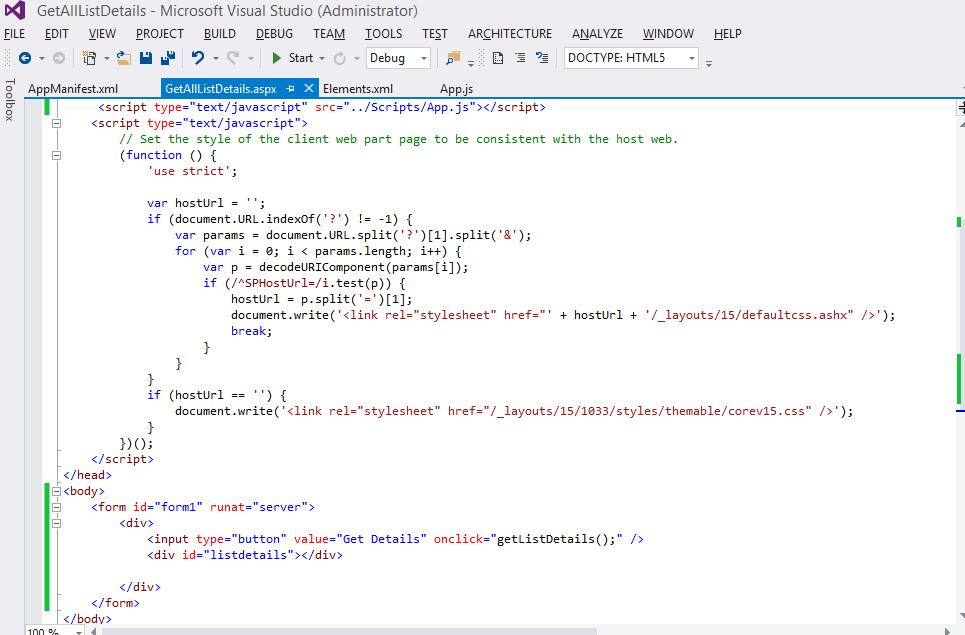Click the horizontal scrollbar right arrow

(948, 631)
